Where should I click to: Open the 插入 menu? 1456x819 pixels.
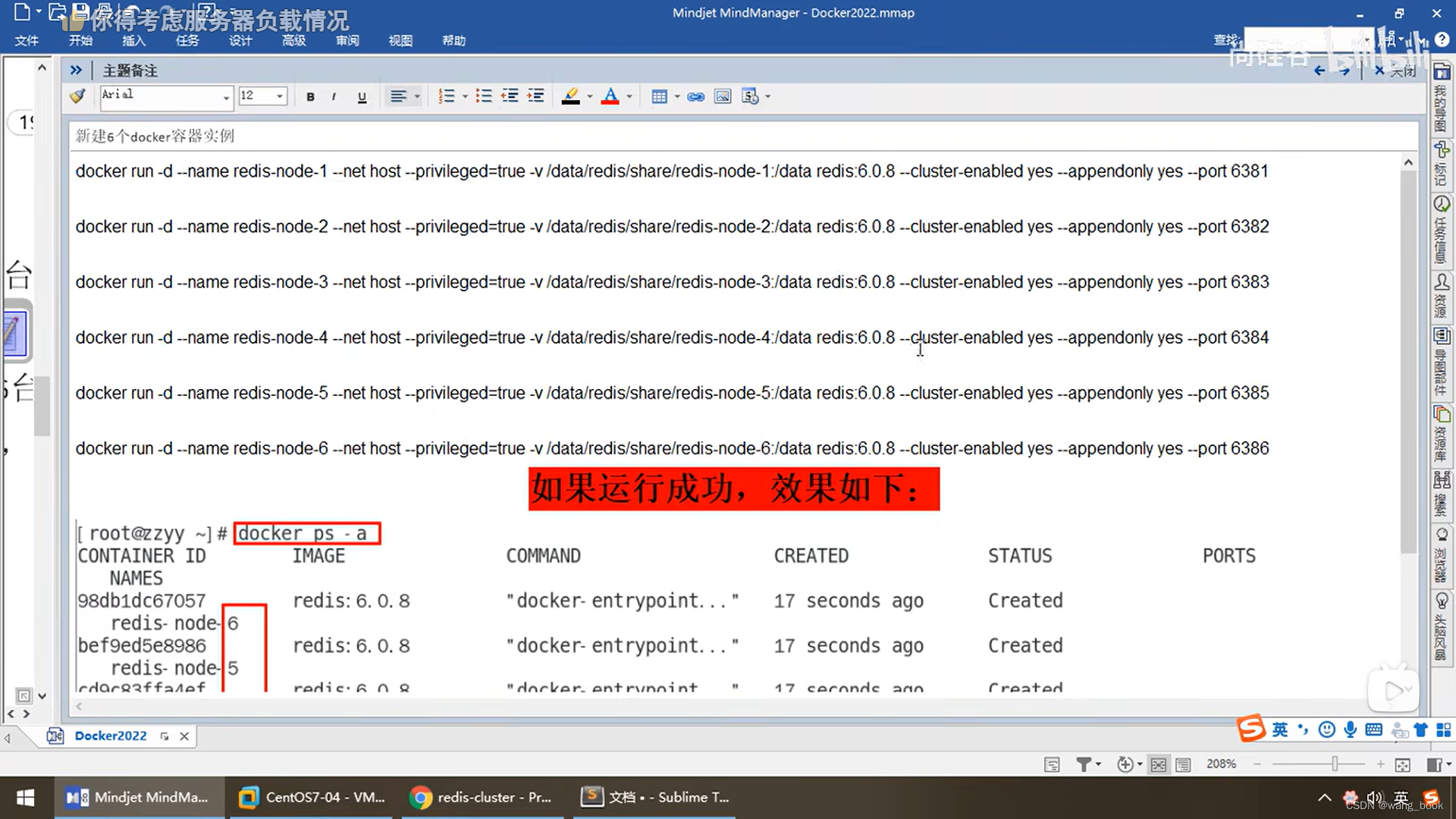coord(133,40)
